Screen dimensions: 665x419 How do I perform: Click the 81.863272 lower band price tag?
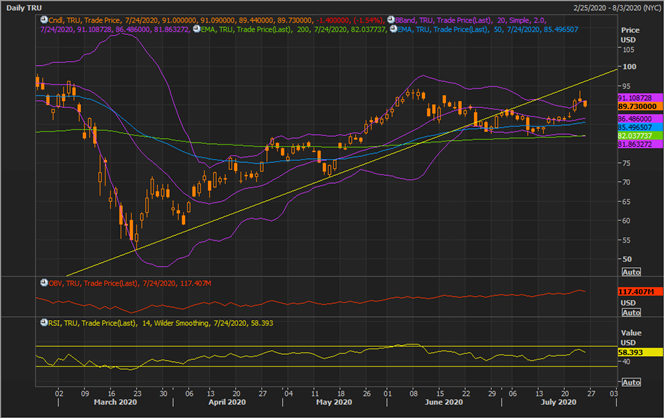point(640,144)
